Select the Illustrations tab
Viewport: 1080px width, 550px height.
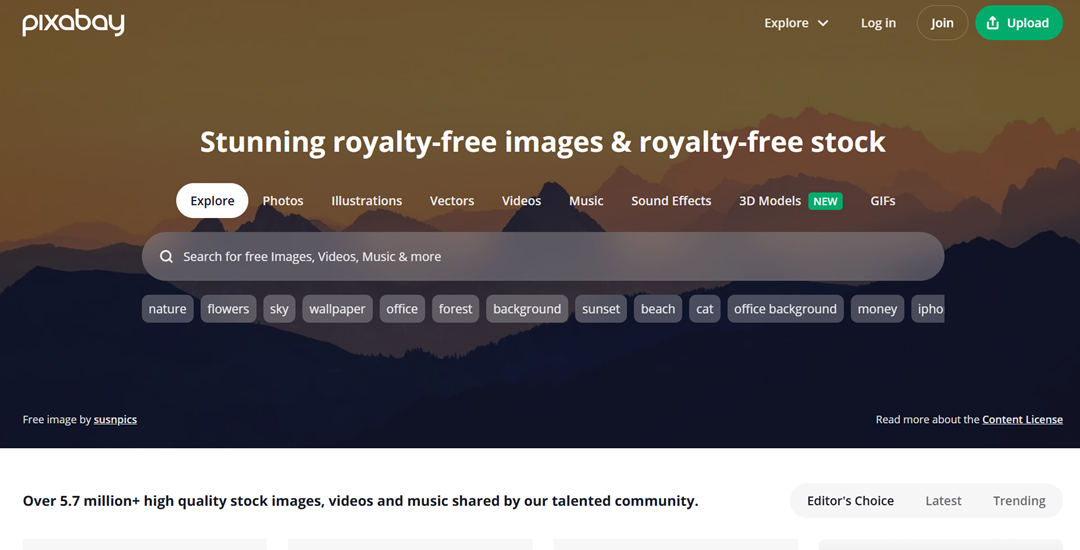[367, 201]
